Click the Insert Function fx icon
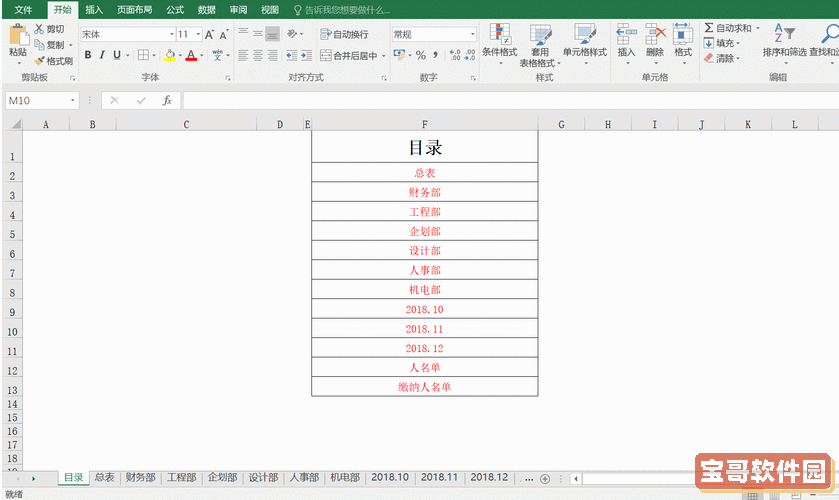Screen dimensions: 839x500 (167, 101)
